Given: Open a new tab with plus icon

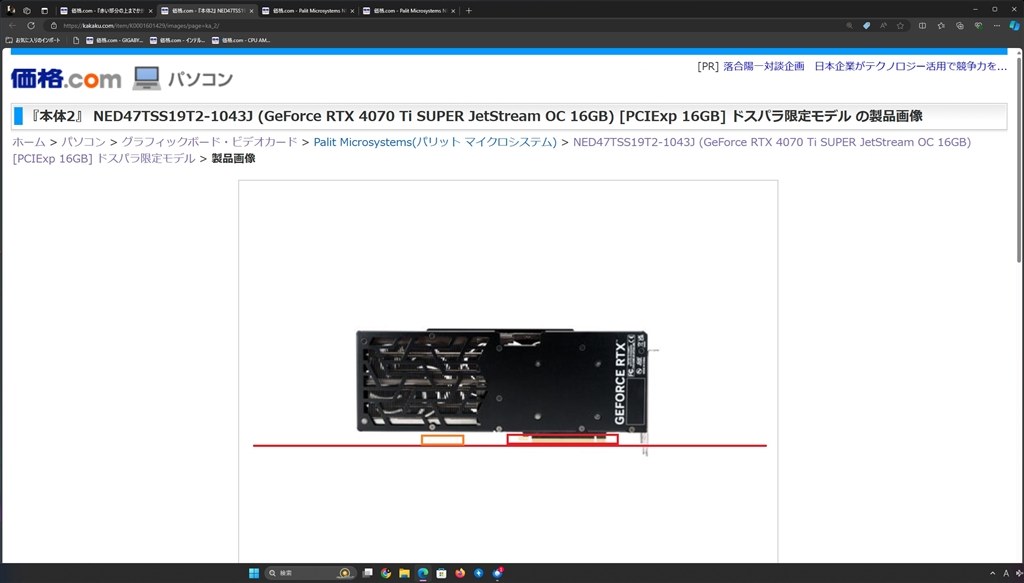Looking at the screenshot, I should tap(468, 10).
